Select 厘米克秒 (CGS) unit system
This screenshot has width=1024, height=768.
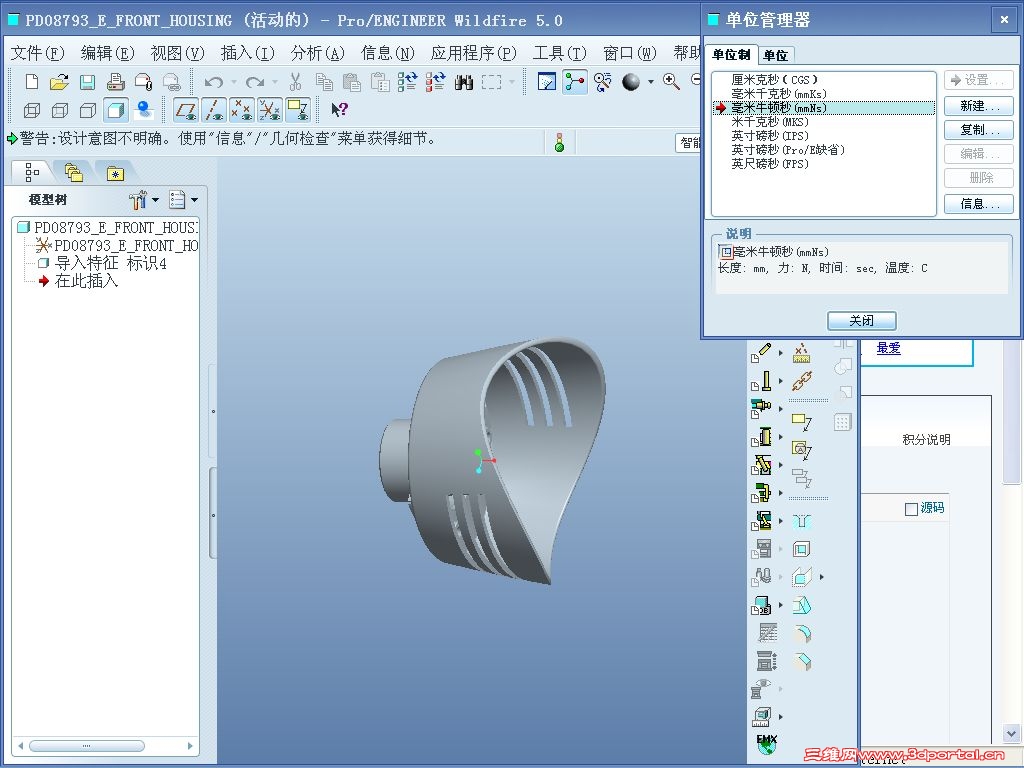click(774, 80)
